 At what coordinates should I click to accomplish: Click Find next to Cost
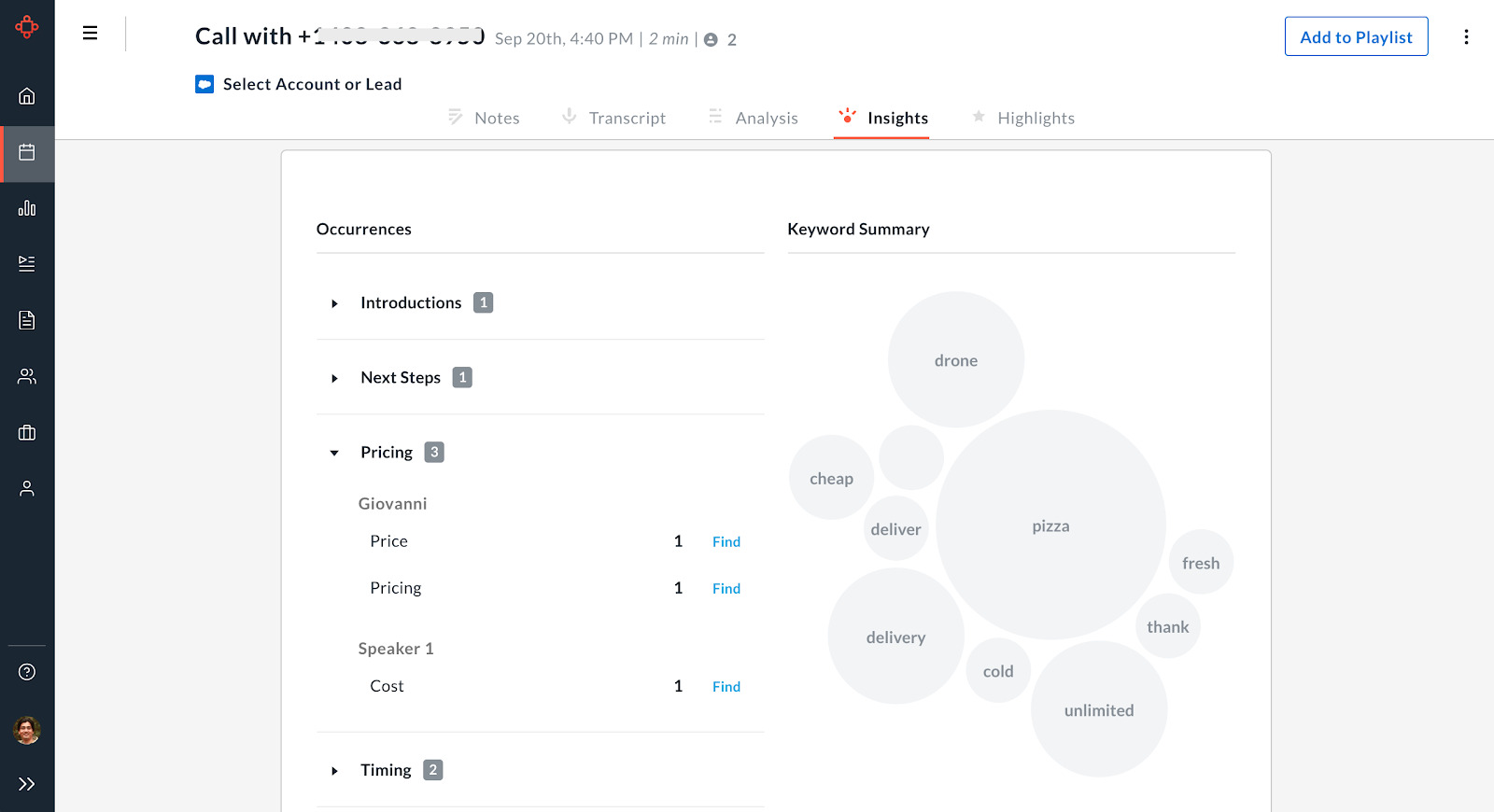726,687
